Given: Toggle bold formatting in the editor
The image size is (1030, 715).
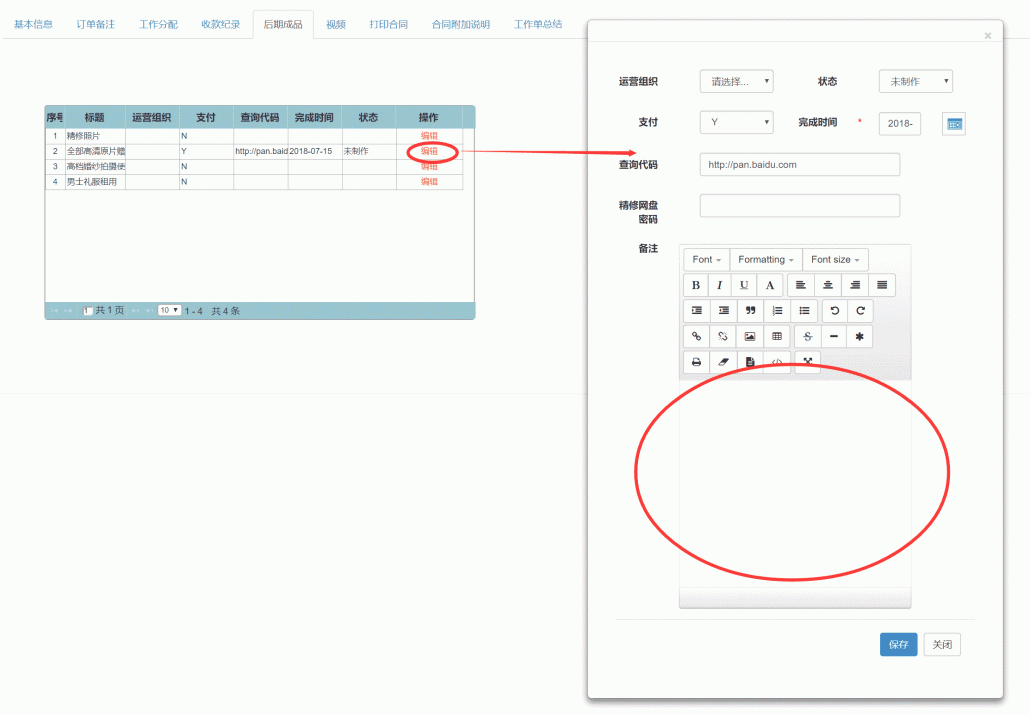Looking at the screenshot, I should pos(696,285).
